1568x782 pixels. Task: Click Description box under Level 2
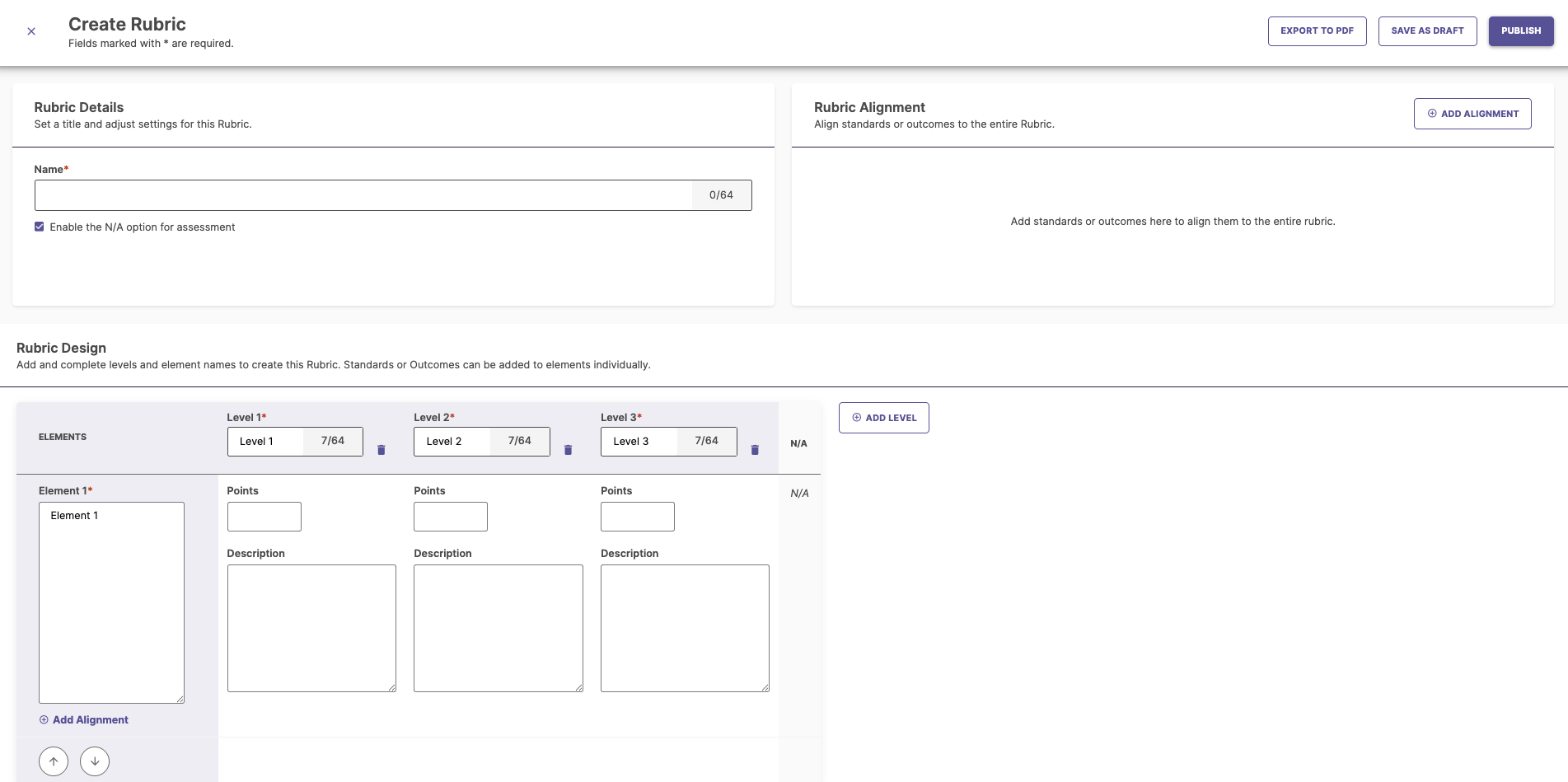click(x=498, y=628)
